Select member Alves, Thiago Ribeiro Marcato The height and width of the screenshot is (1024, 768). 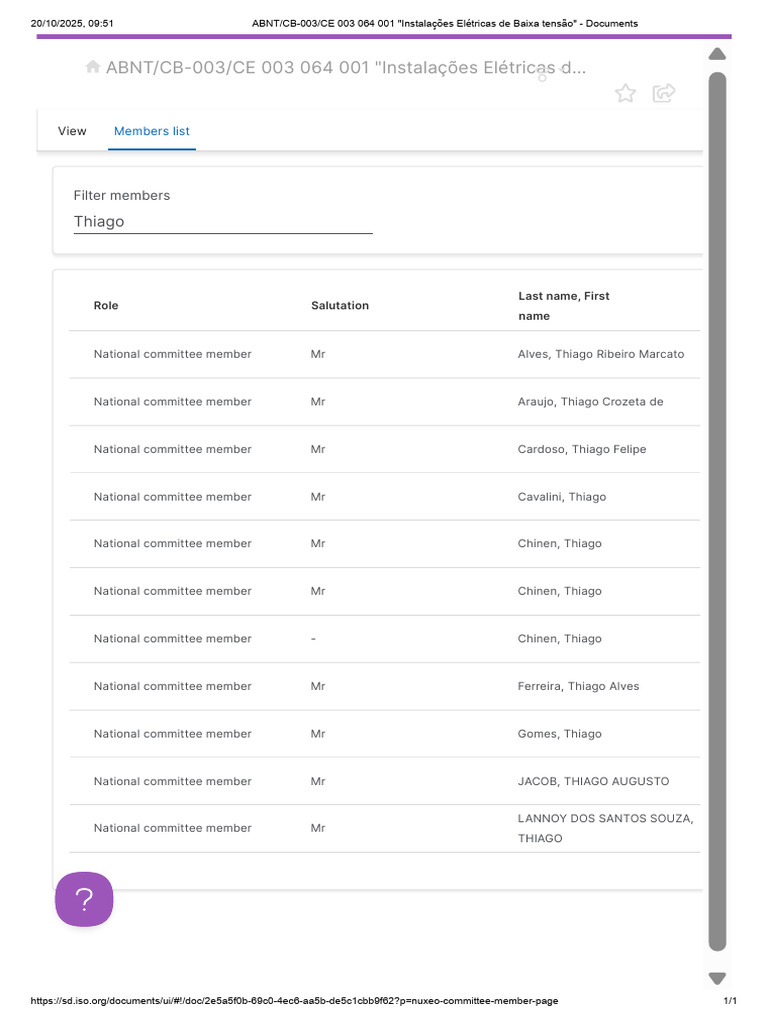pos(601,354)
